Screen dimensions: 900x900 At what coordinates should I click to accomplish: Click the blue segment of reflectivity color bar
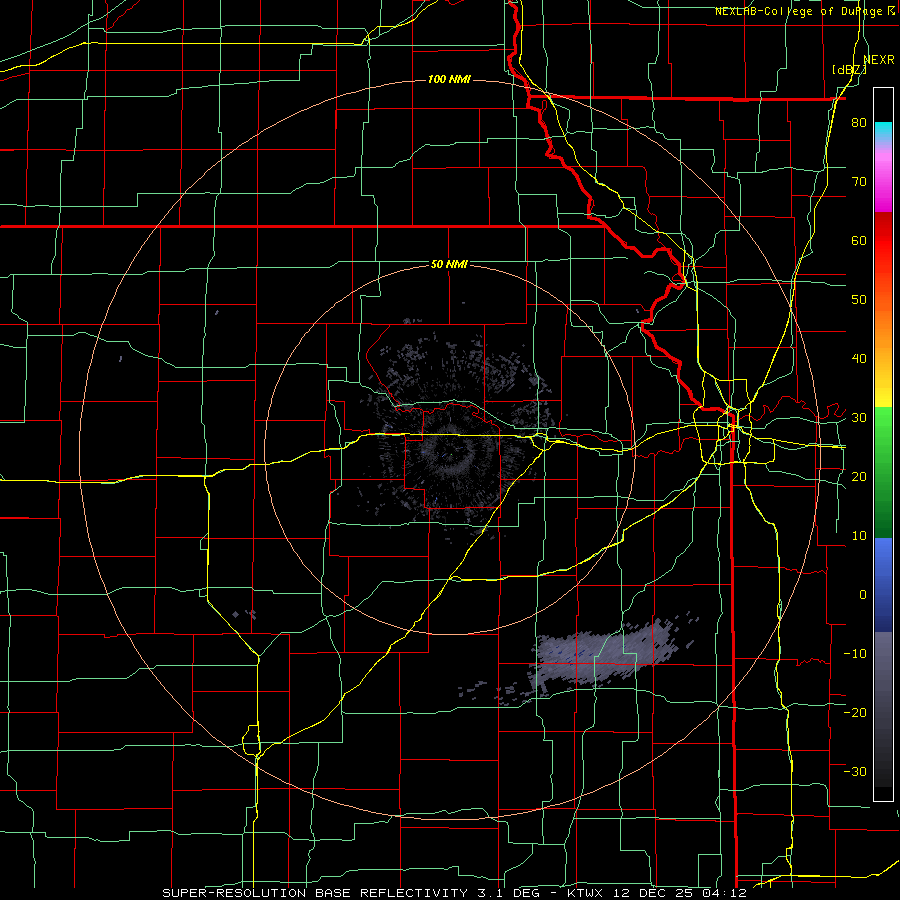pyautogui.click(x=883, y=585)
